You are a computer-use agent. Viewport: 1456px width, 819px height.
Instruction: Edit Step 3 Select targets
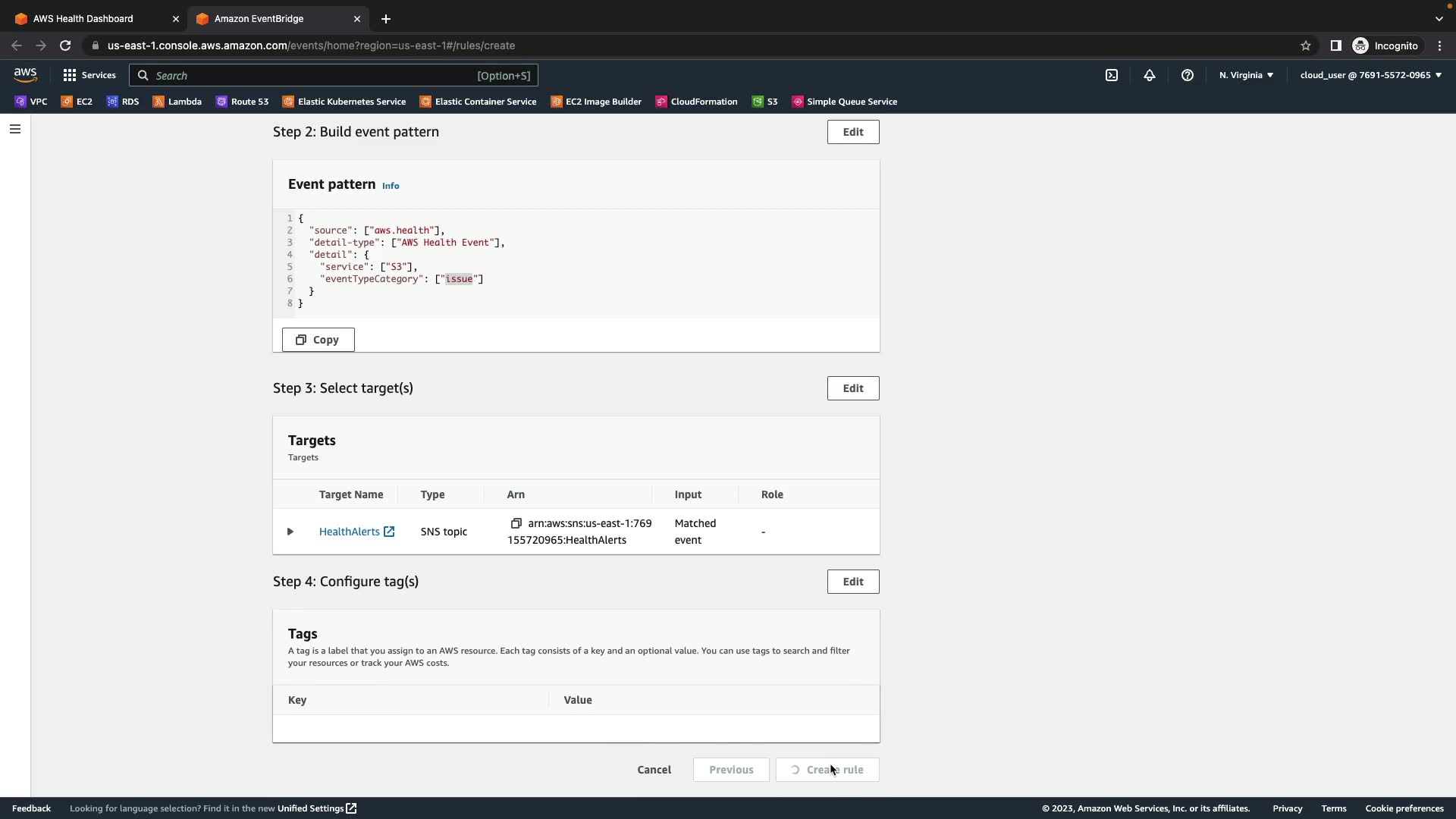(x=852, y=388)
